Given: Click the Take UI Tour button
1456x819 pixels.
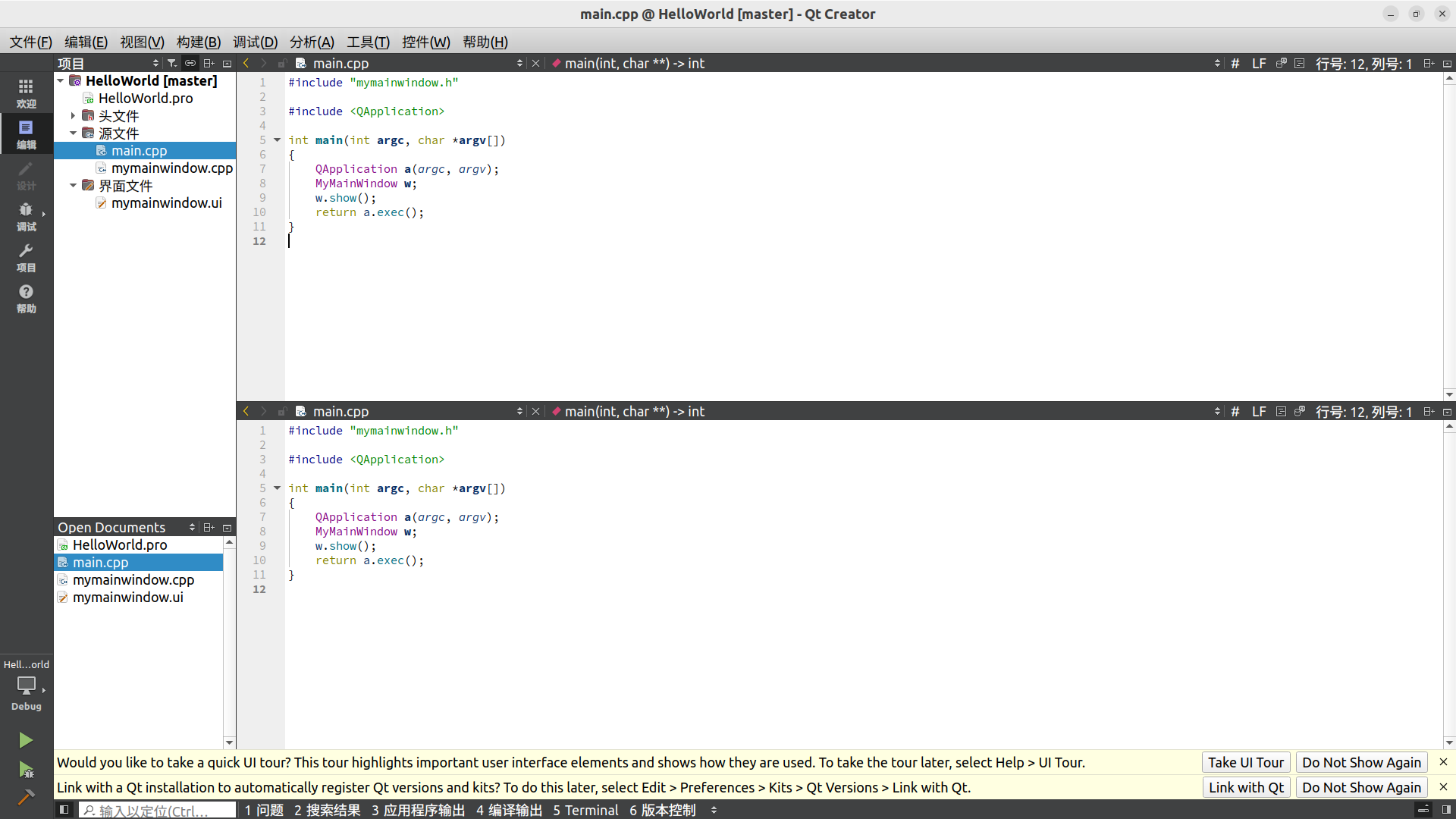Looking at the screenshot, I should coord(1245,761).
